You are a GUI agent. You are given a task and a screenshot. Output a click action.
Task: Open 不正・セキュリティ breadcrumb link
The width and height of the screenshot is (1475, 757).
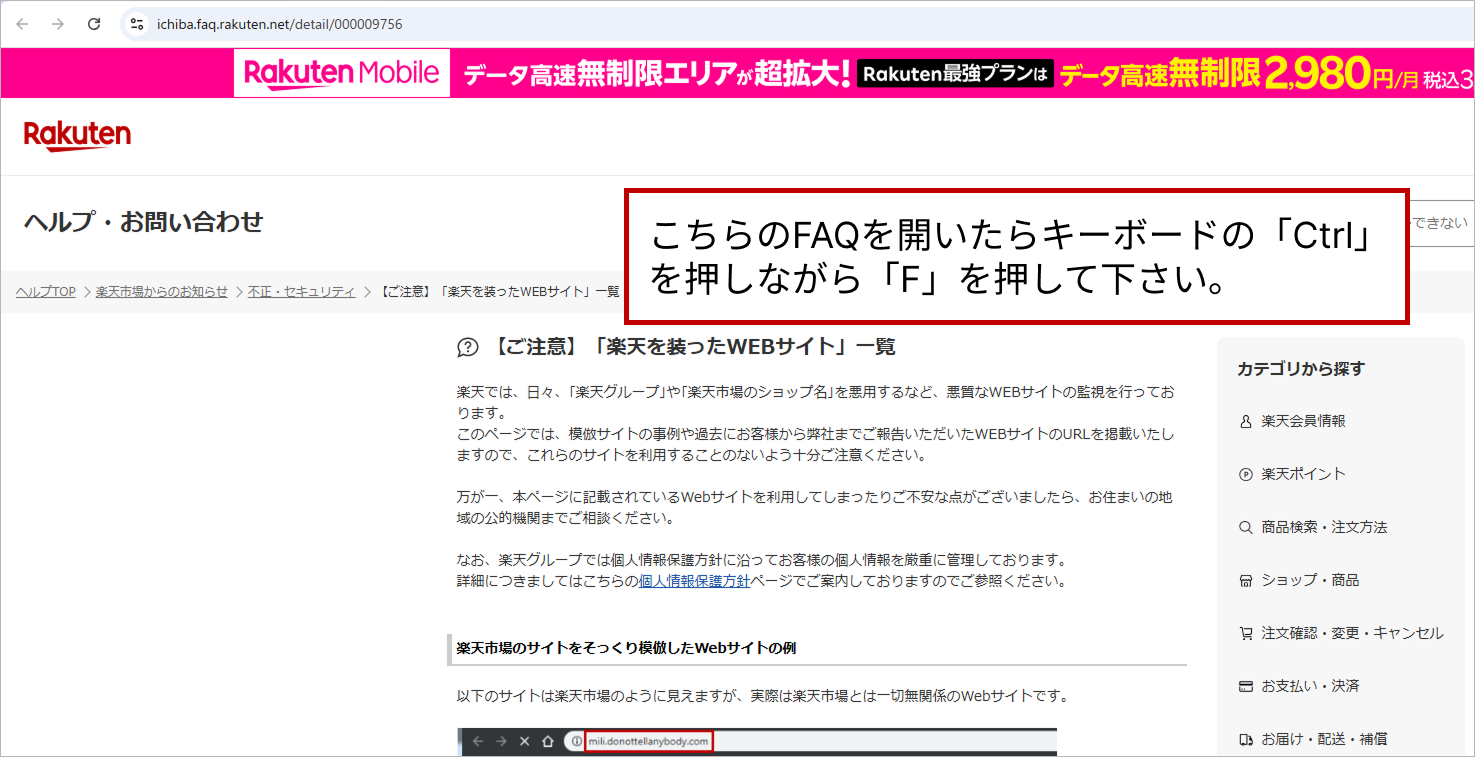[301, 292]
